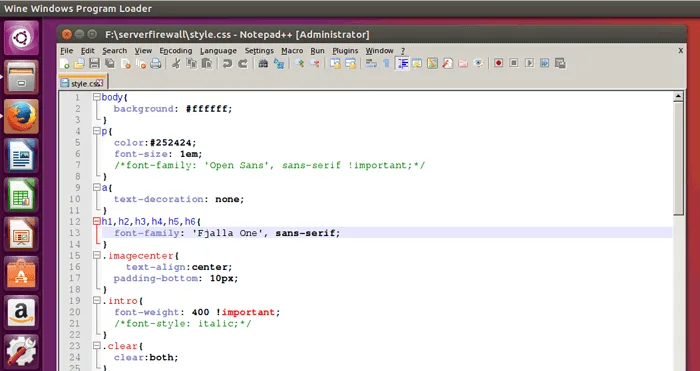Open System Settings gear-and-wrench launcher icon
The width and height of the screenshot is (700, 371).
[21, 352]
